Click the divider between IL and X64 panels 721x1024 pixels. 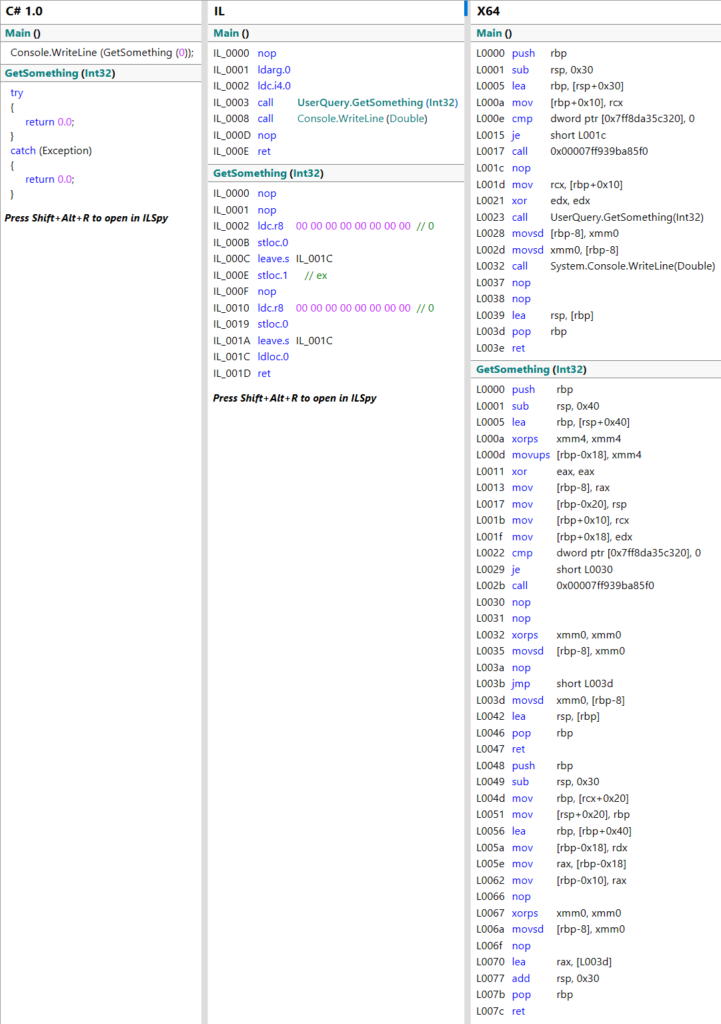467,500
